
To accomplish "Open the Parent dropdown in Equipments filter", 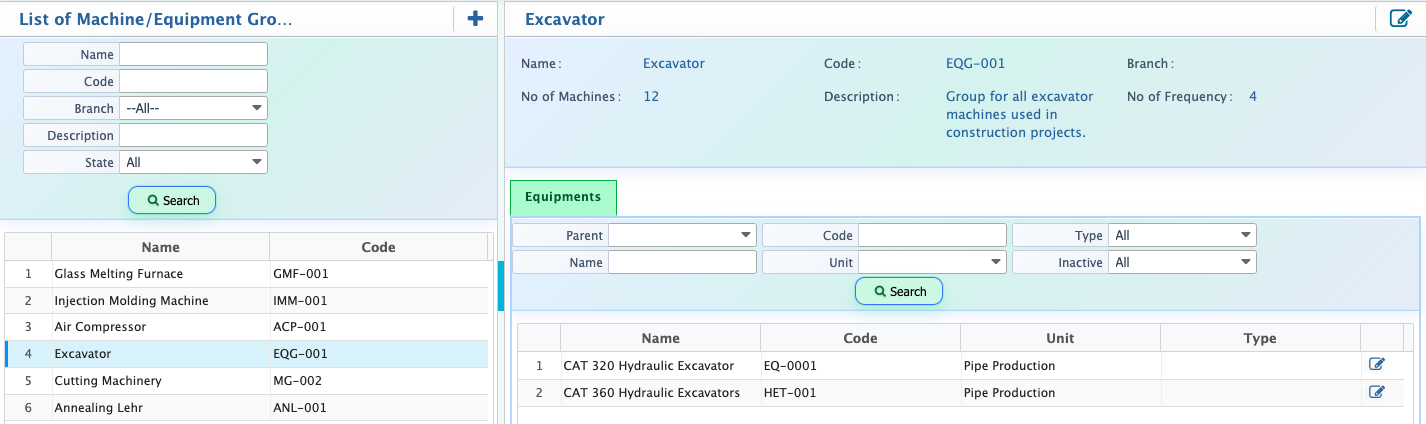I will (x=682, y=235).
